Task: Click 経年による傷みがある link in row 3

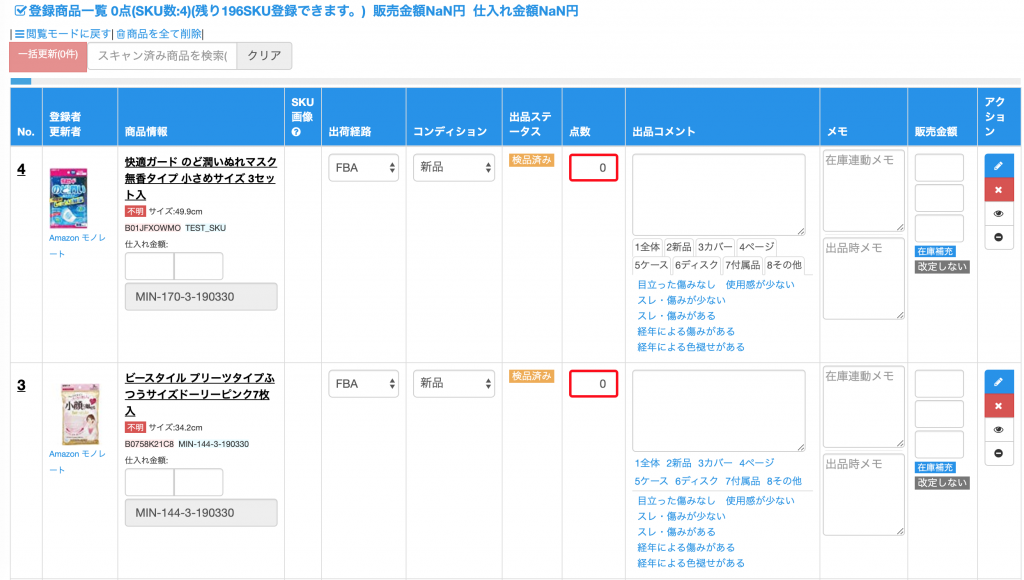Action: 686,548
